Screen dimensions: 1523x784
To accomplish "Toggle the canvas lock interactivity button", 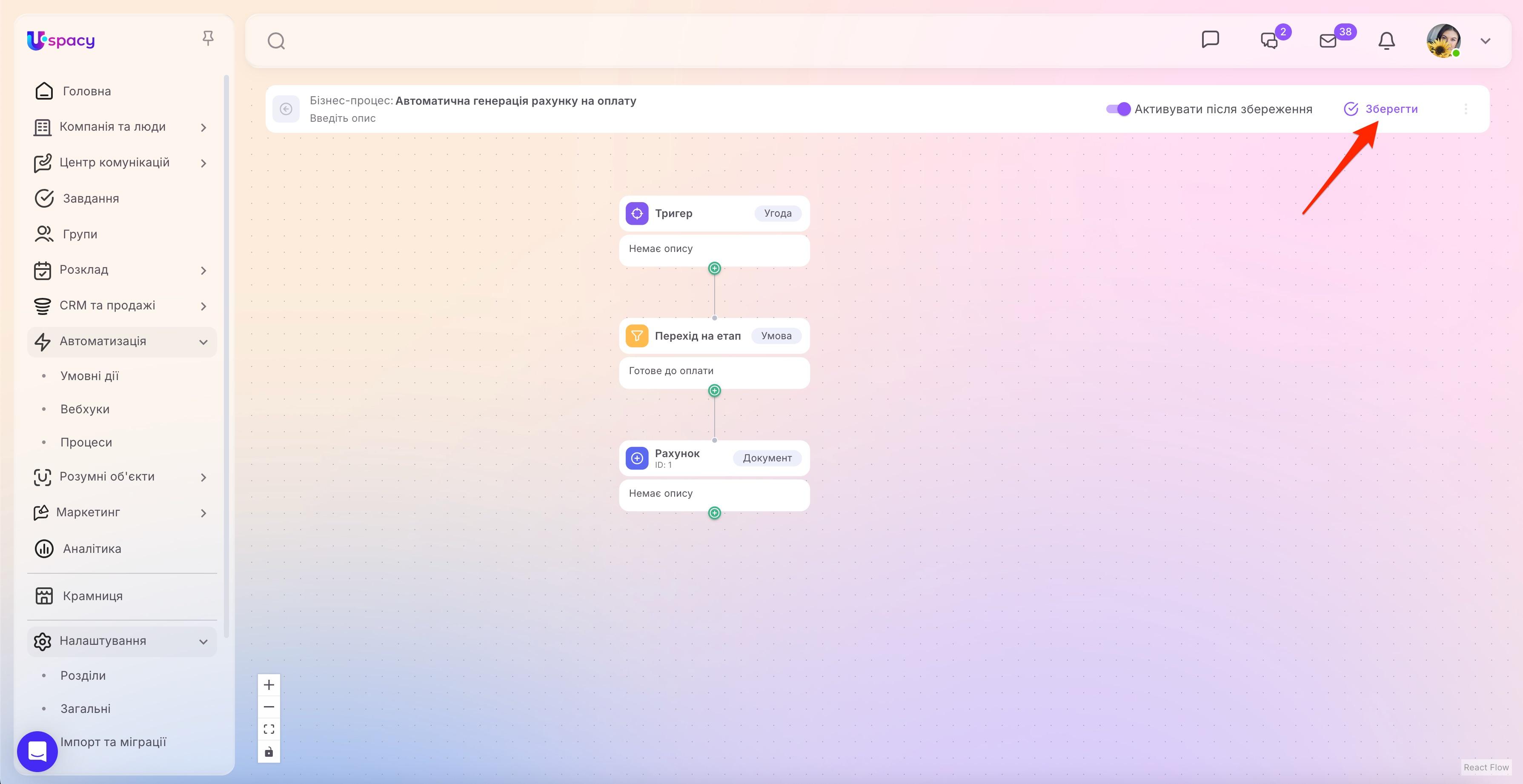I will [269, 752].
